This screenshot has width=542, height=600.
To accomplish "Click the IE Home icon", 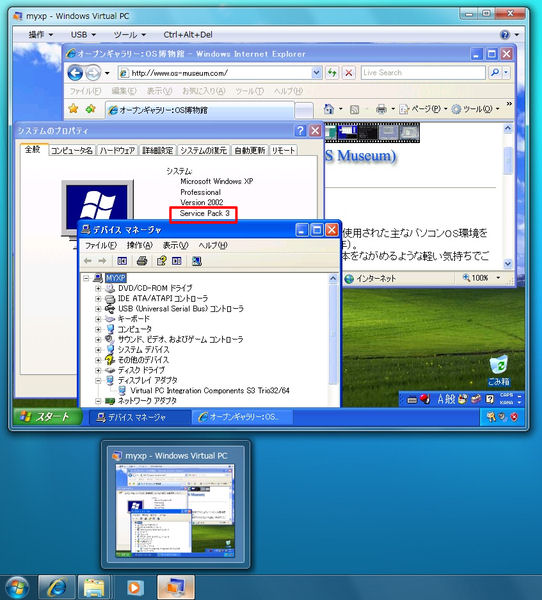I will (328, 109).
